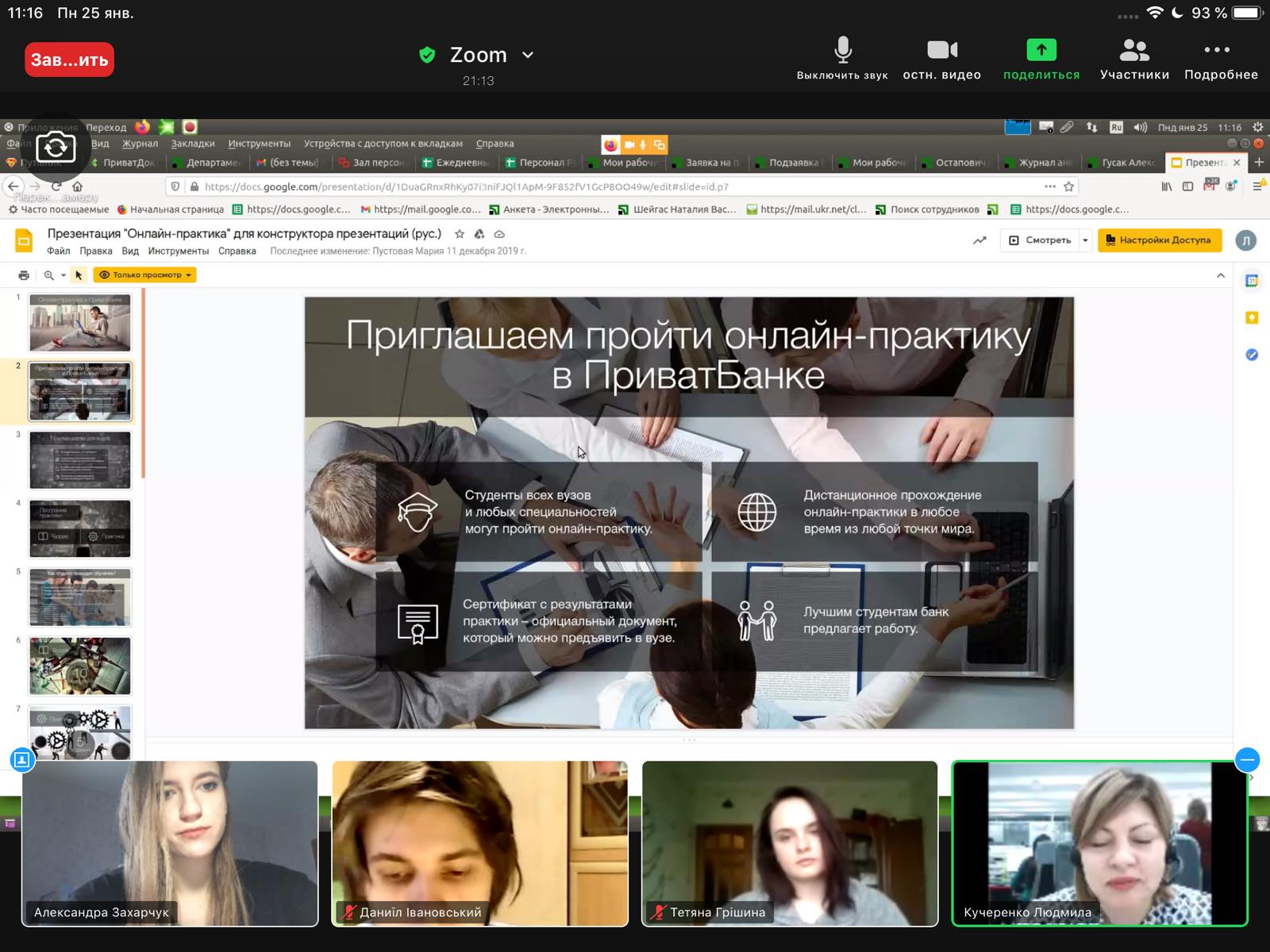Click the zoom magnifier tool
Viewport: 1270px width, 952px height.
pos(48,275)
